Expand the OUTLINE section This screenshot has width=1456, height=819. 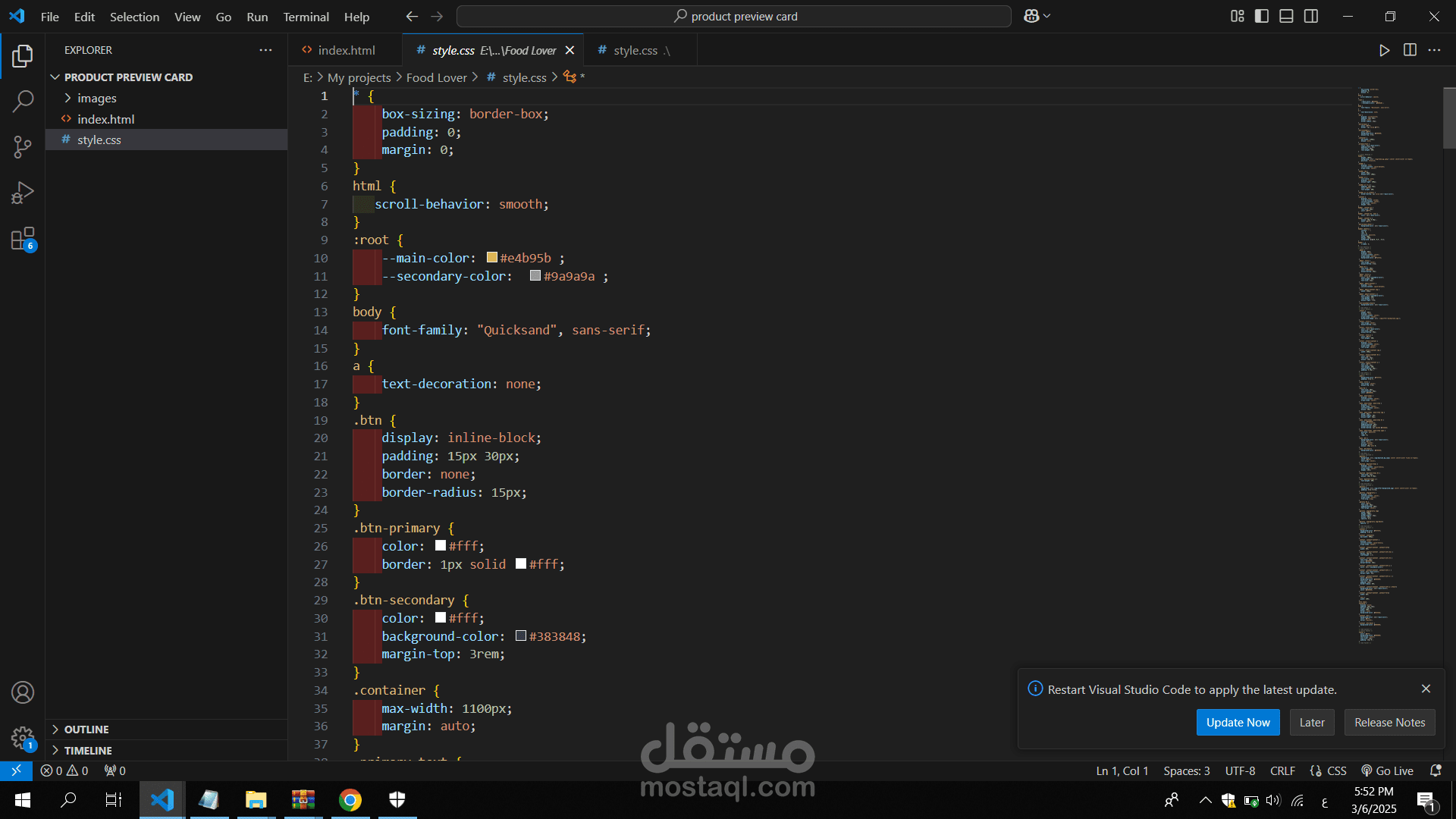(86, 729)
